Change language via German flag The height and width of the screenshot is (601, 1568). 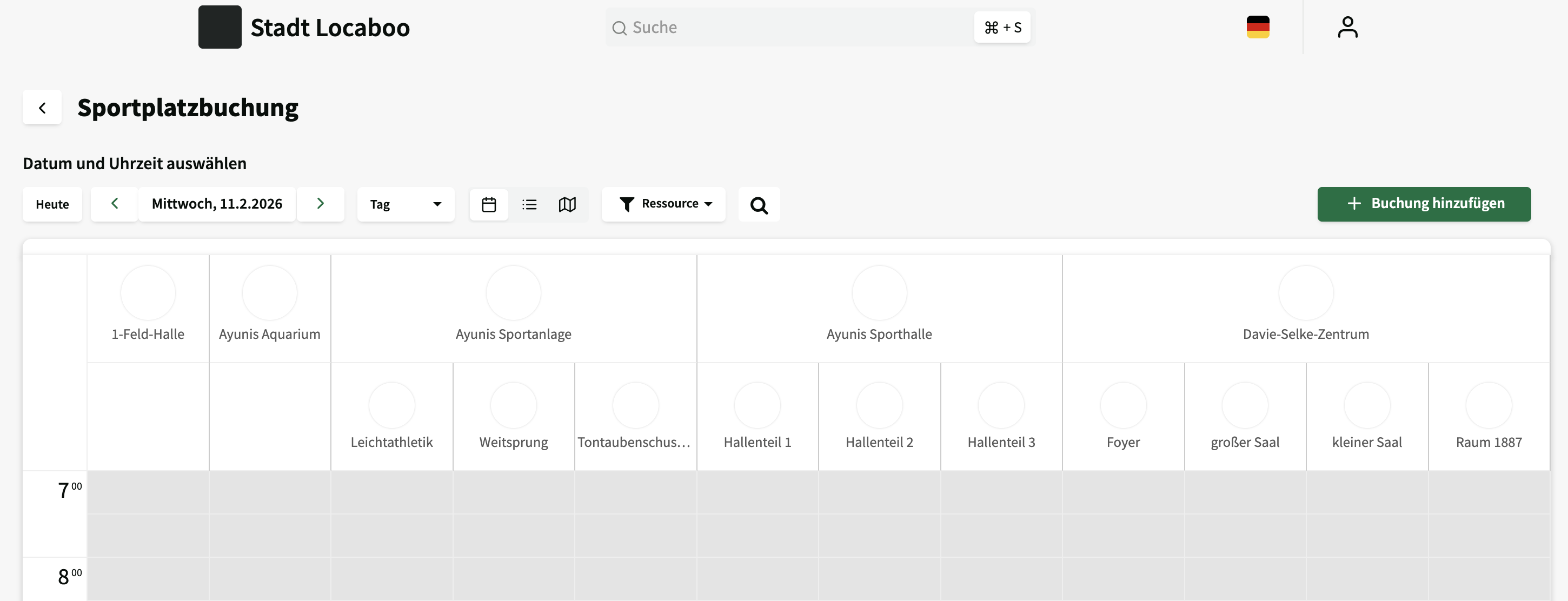click(1258, 28)
